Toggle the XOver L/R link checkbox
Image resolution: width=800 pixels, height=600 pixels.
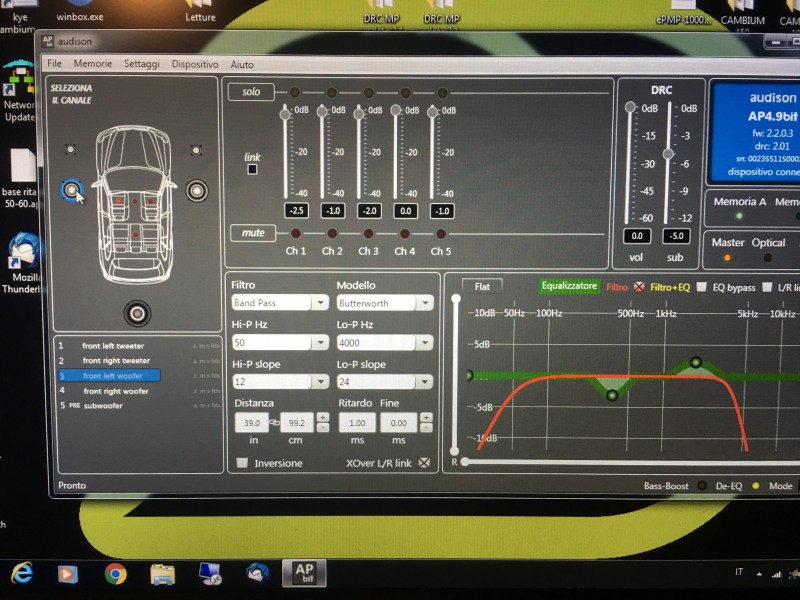click(424, 463)
